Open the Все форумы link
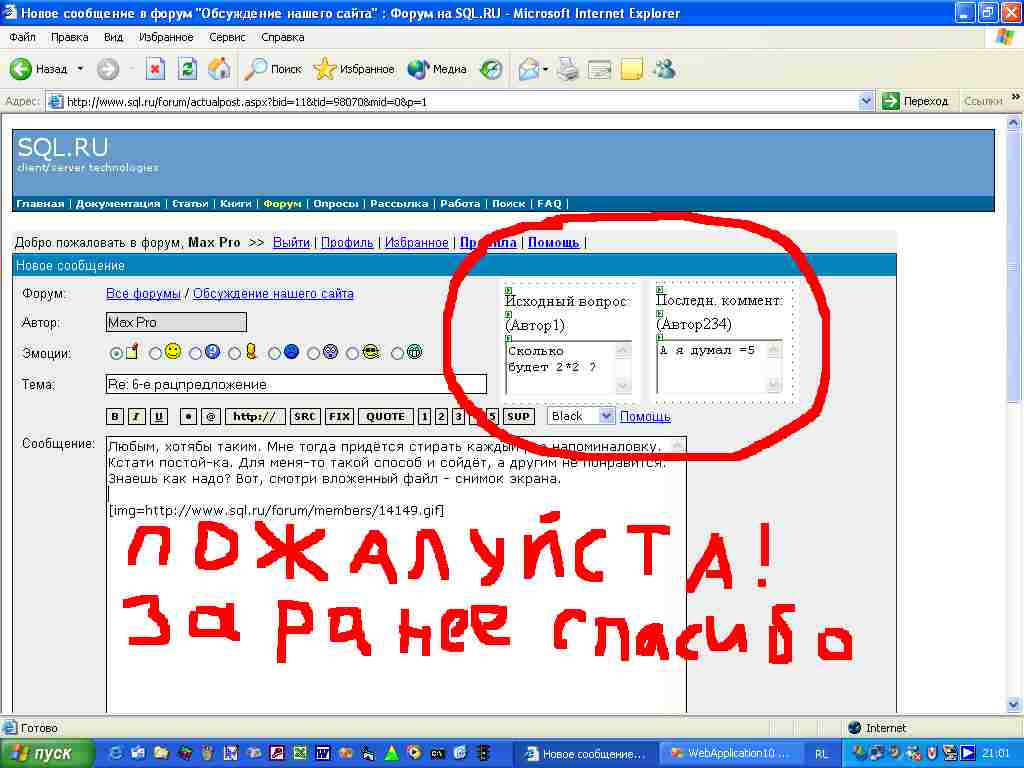Viewport: 1024px width, 768px height. click(x=143, y=294)
